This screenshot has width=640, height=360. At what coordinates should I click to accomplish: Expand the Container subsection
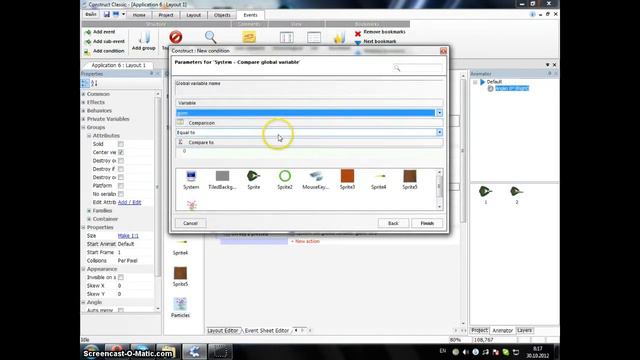(89, 219)
